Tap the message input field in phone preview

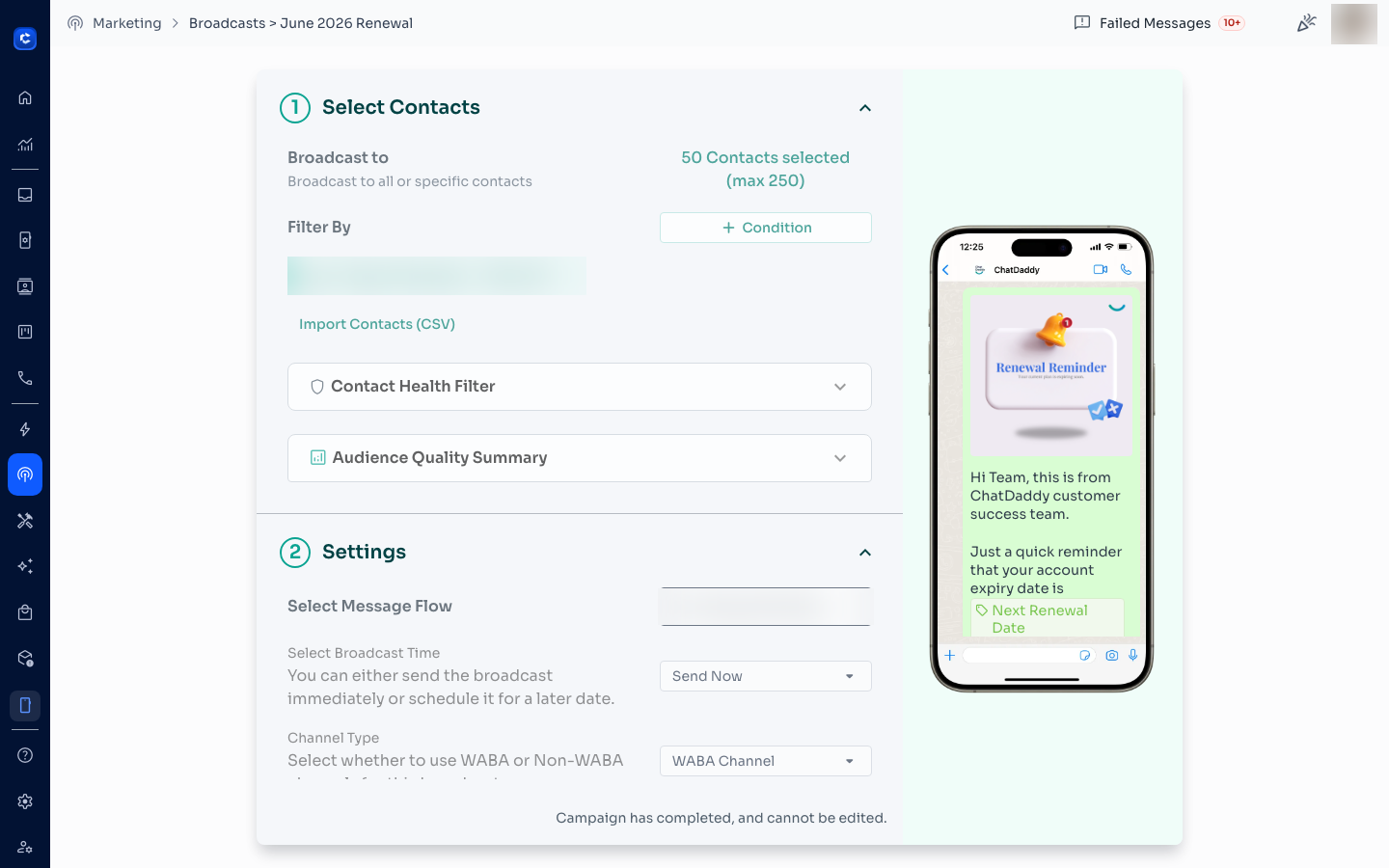(1028, 655)
